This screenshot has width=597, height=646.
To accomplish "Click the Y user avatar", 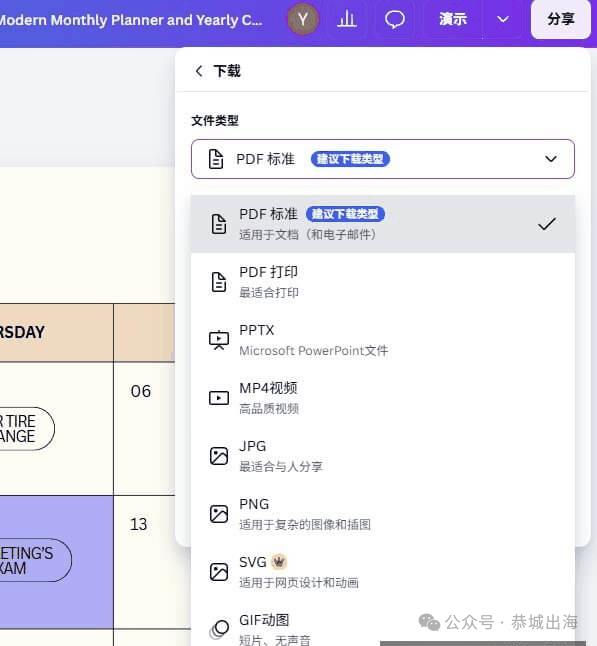I will point(303,19).
